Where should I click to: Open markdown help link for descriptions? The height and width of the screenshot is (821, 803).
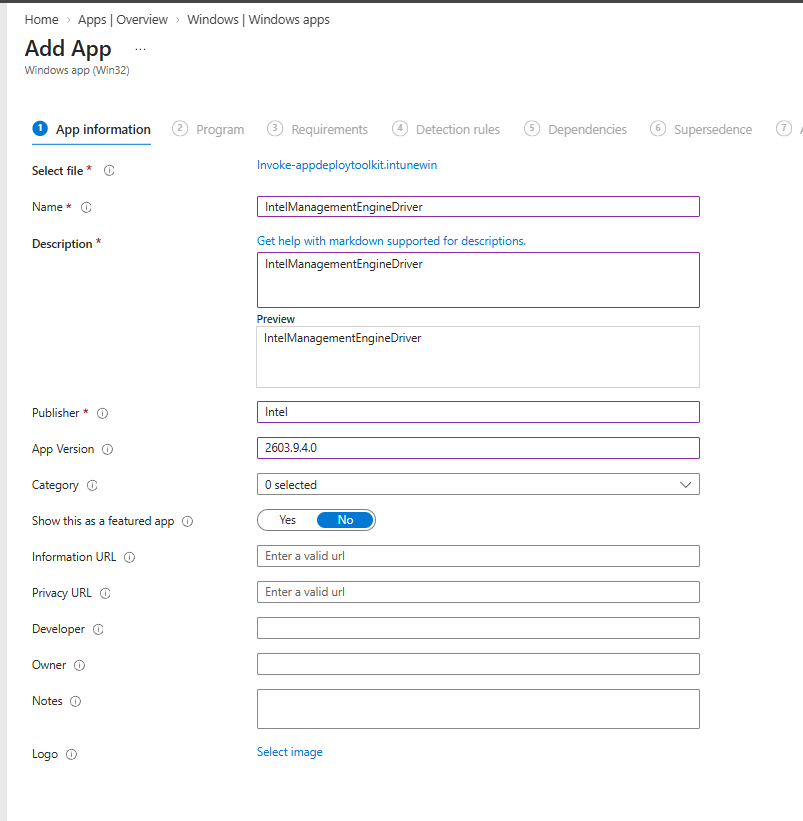(391, 241)
